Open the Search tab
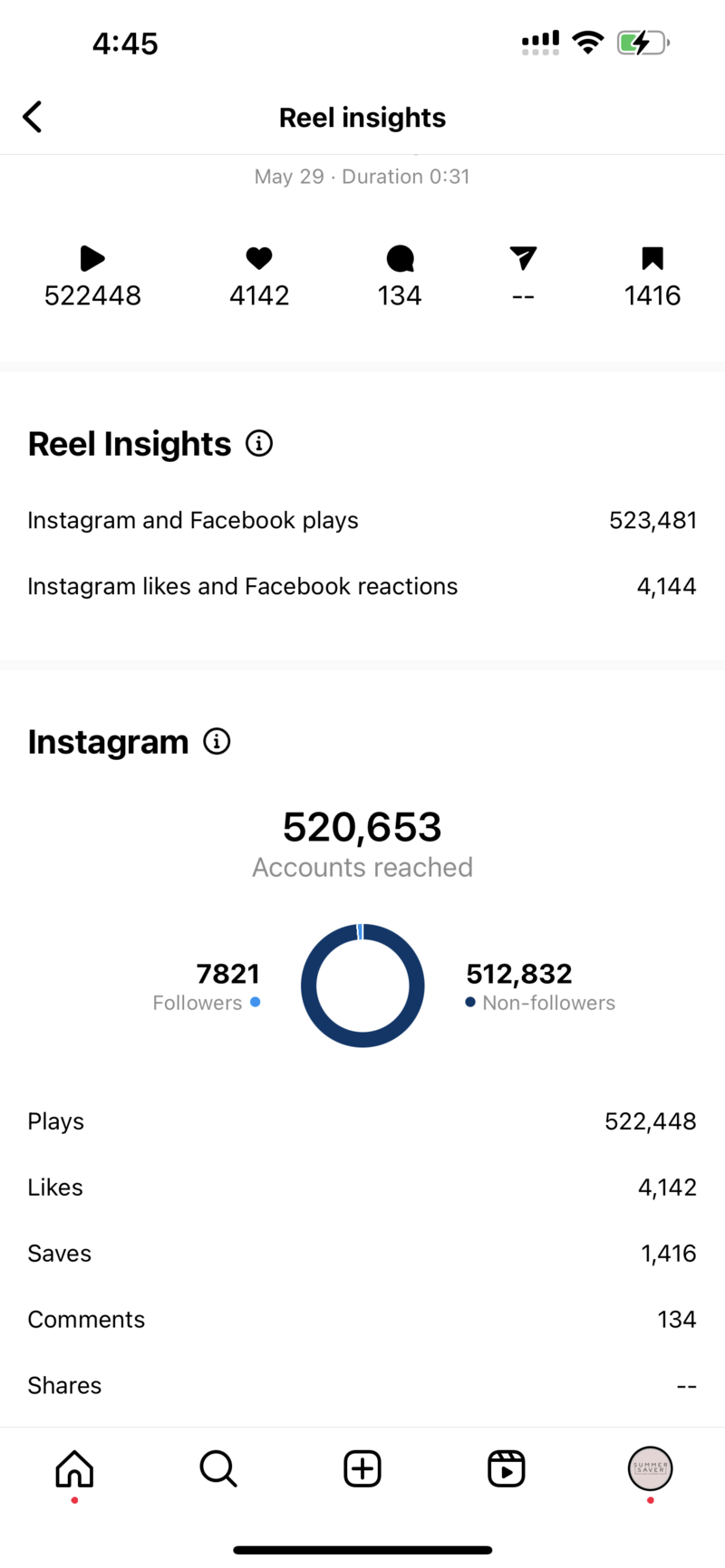Screen dimensions: 725x1568 point(218,1468)
